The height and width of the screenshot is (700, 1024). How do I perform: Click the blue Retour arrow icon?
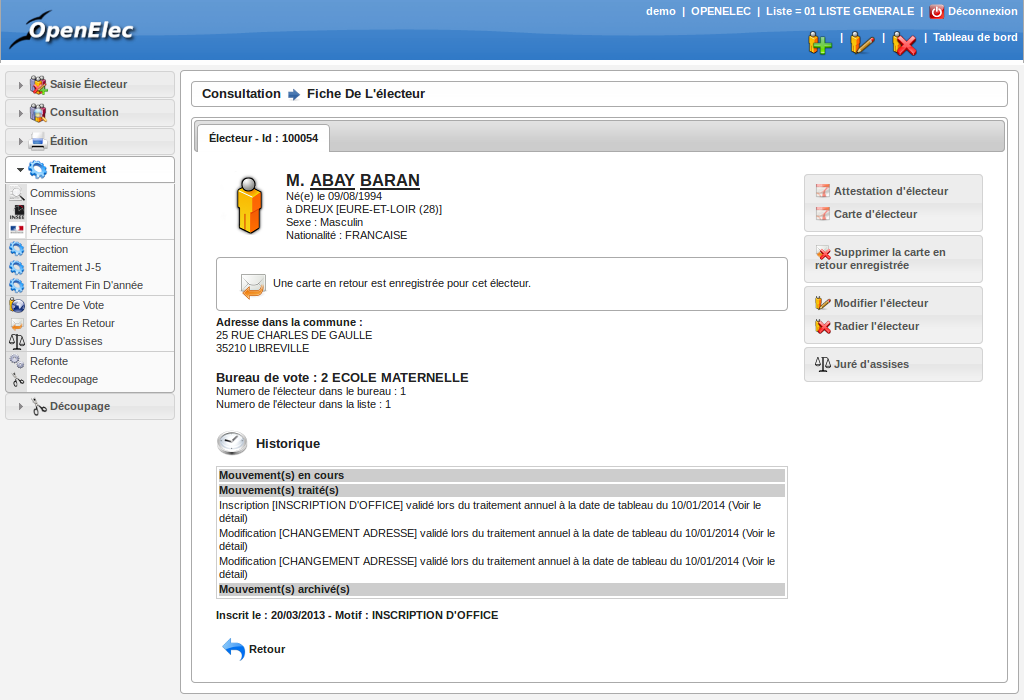click(233, 649)
